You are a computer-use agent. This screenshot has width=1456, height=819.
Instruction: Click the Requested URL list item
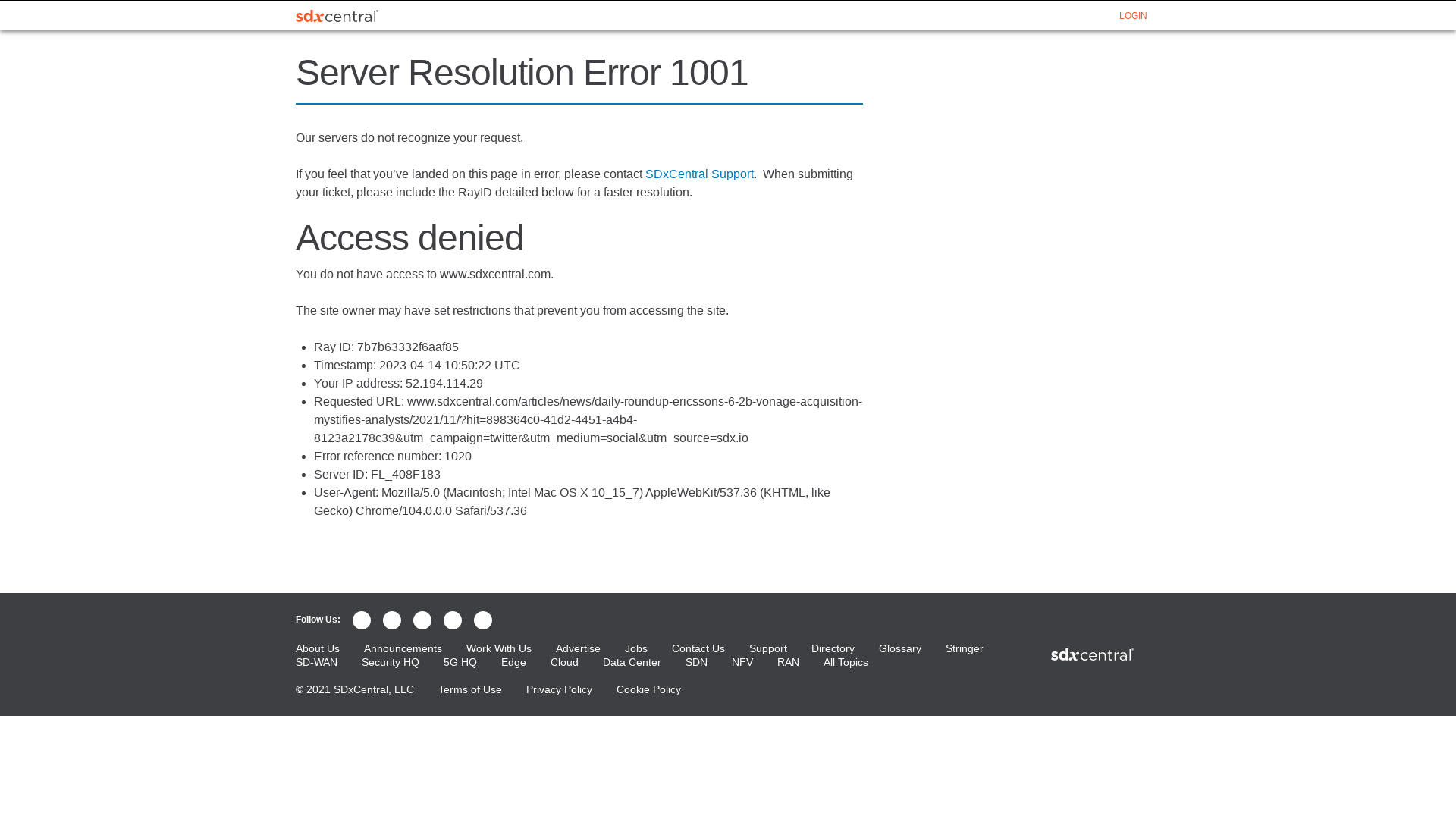click(x=588, y=419)
